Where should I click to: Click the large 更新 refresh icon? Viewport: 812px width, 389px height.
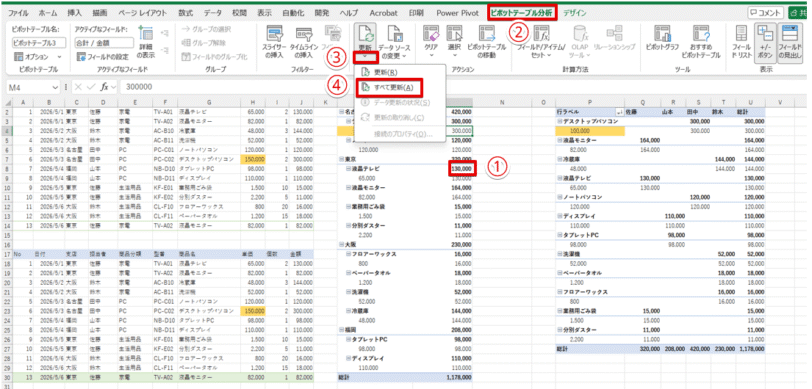366,33
